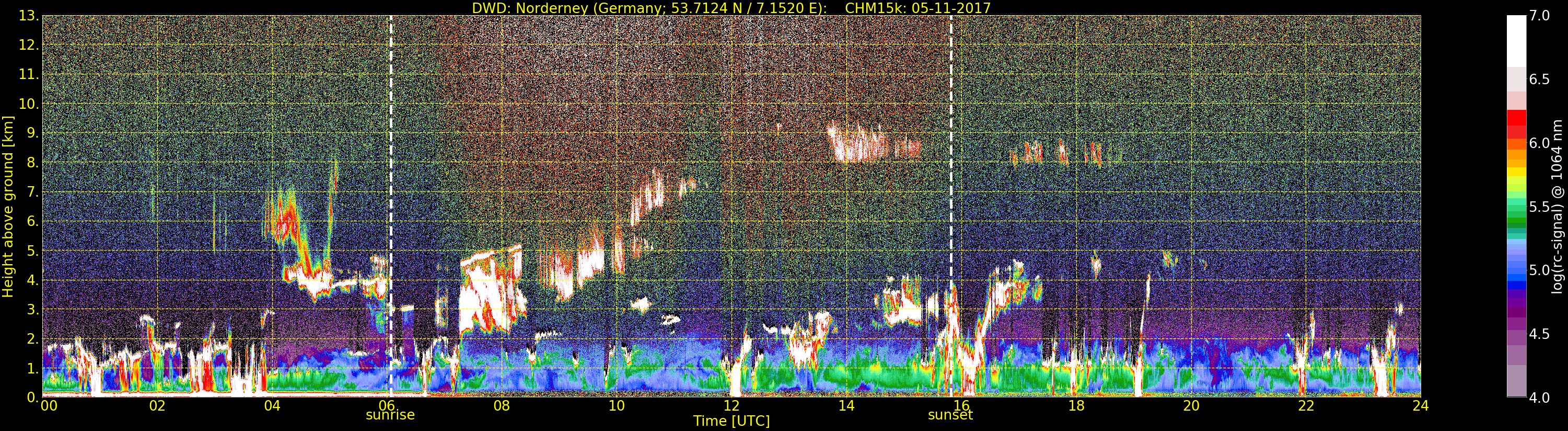Image resolution: width=1568 pixels, height=431 pixels.
Task: Click the '7.0' colorbar tick value
Action: [1539, 15]
